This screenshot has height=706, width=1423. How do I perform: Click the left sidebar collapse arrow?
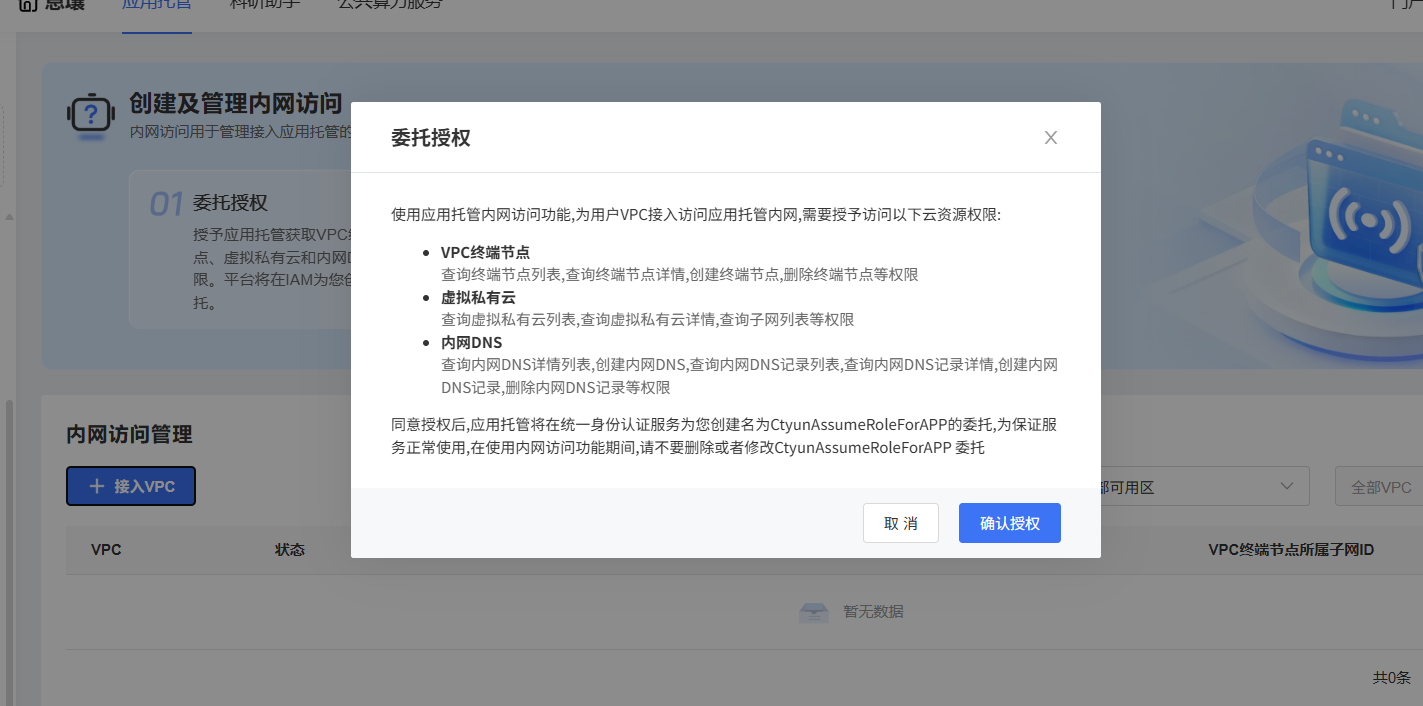tap(9, 216)
